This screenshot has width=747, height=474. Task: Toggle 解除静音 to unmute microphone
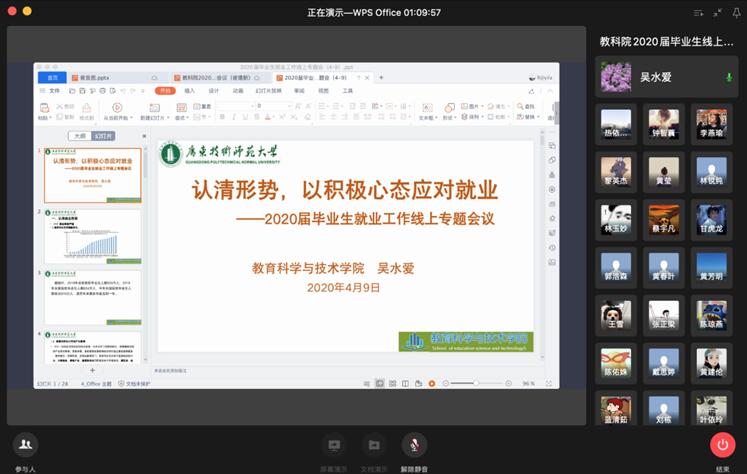[x=413, y=445]
